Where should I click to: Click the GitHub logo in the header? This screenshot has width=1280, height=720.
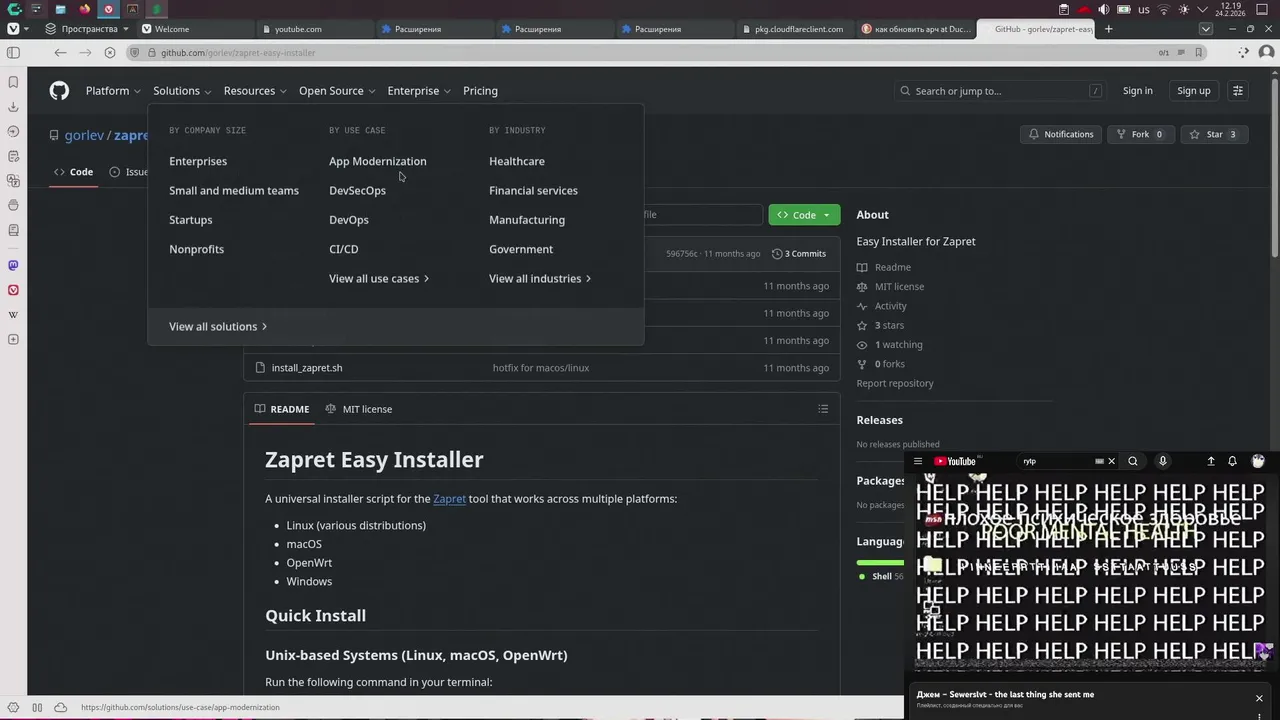click(x=59, y=91)
